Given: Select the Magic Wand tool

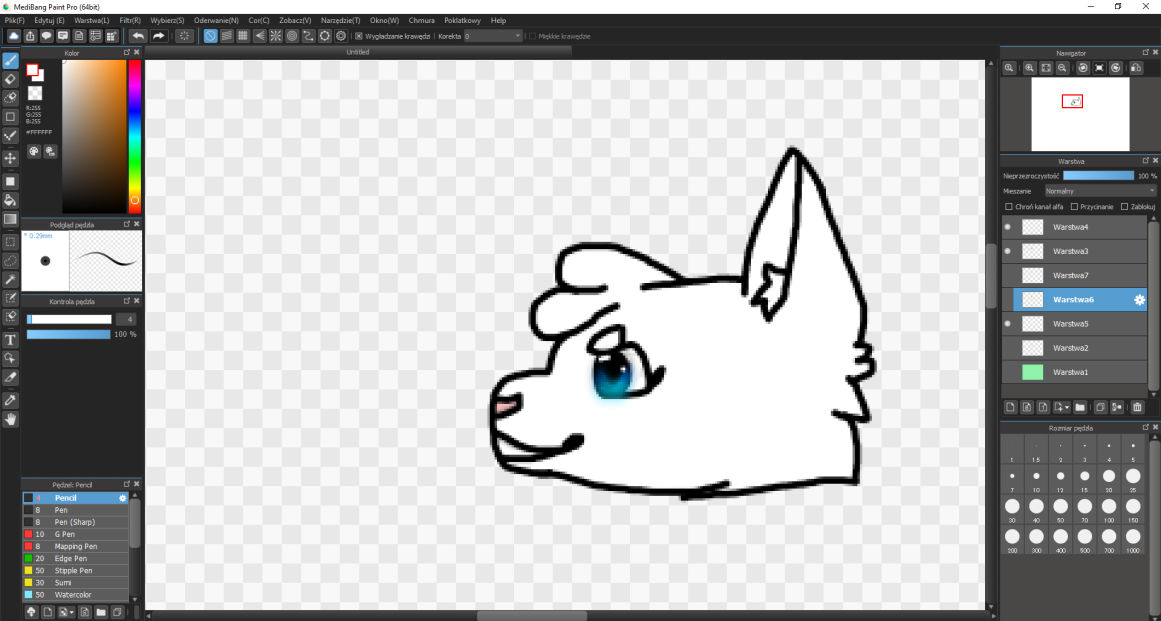Looking at the screenshot, I should point(10,279).
